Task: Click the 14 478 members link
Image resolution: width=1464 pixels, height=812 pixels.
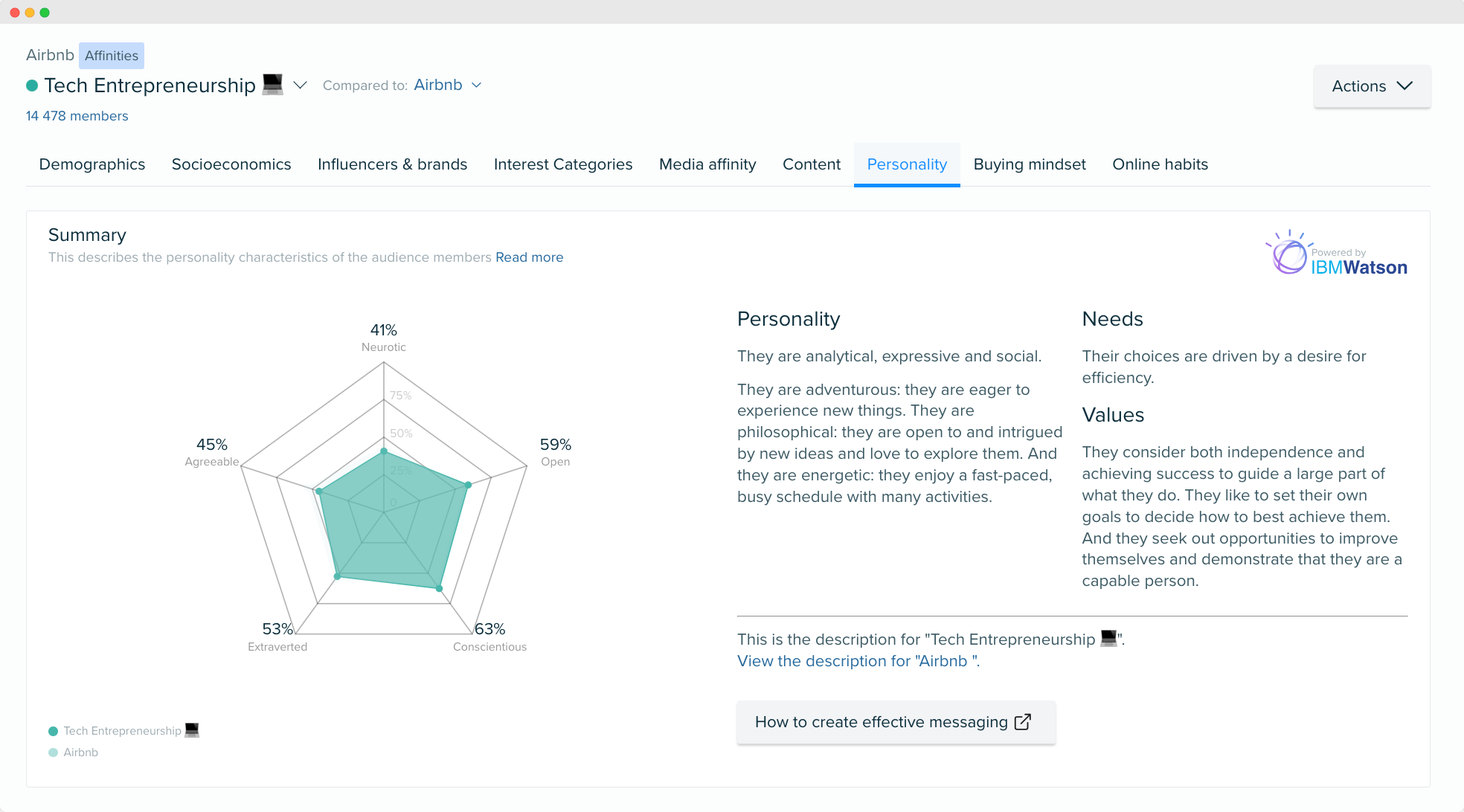Action: pos(77,115)
